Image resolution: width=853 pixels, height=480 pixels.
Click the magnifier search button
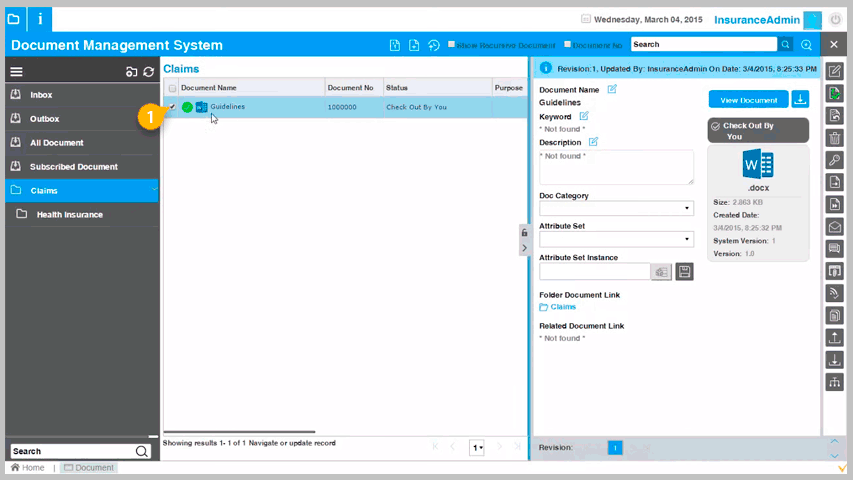786,45
